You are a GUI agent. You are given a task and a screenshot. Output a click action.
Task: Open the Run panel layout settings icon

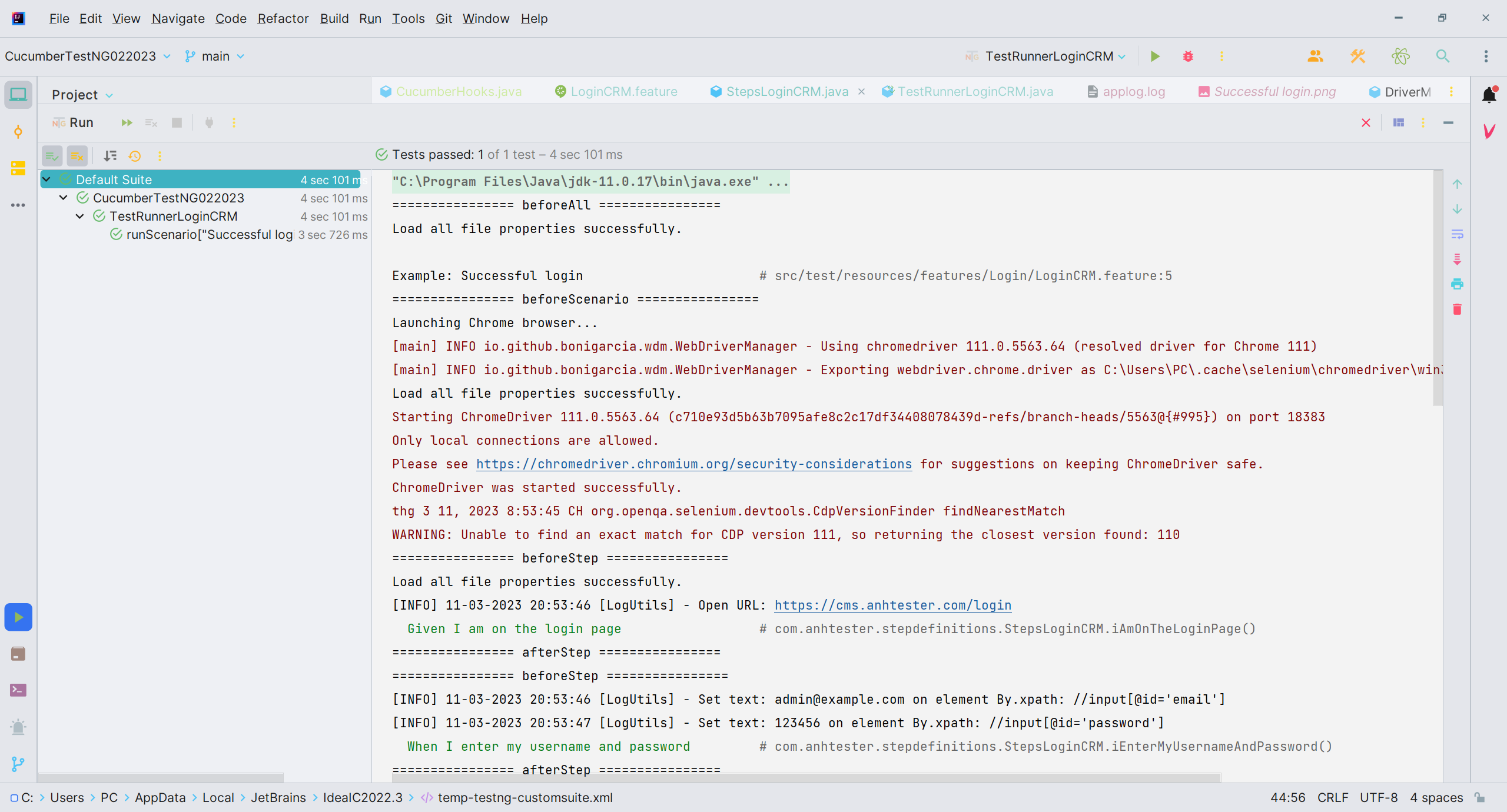(1399, 123)
